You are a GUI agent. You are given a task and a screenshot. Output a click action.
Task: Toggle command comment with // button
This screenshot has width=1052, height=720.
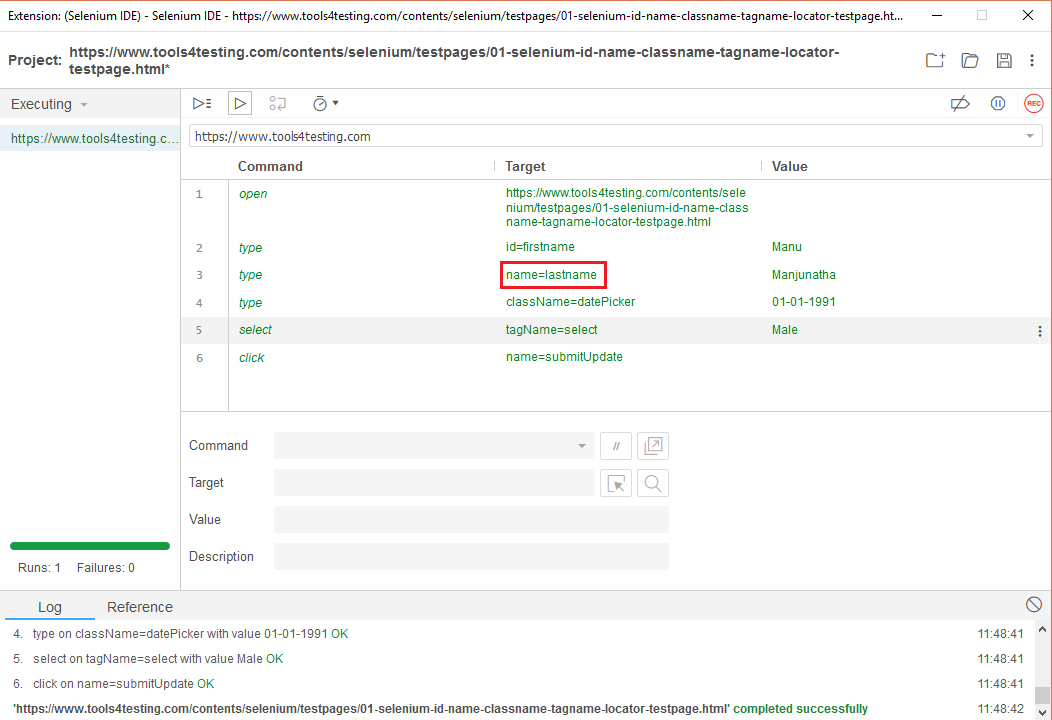[616, 446]
